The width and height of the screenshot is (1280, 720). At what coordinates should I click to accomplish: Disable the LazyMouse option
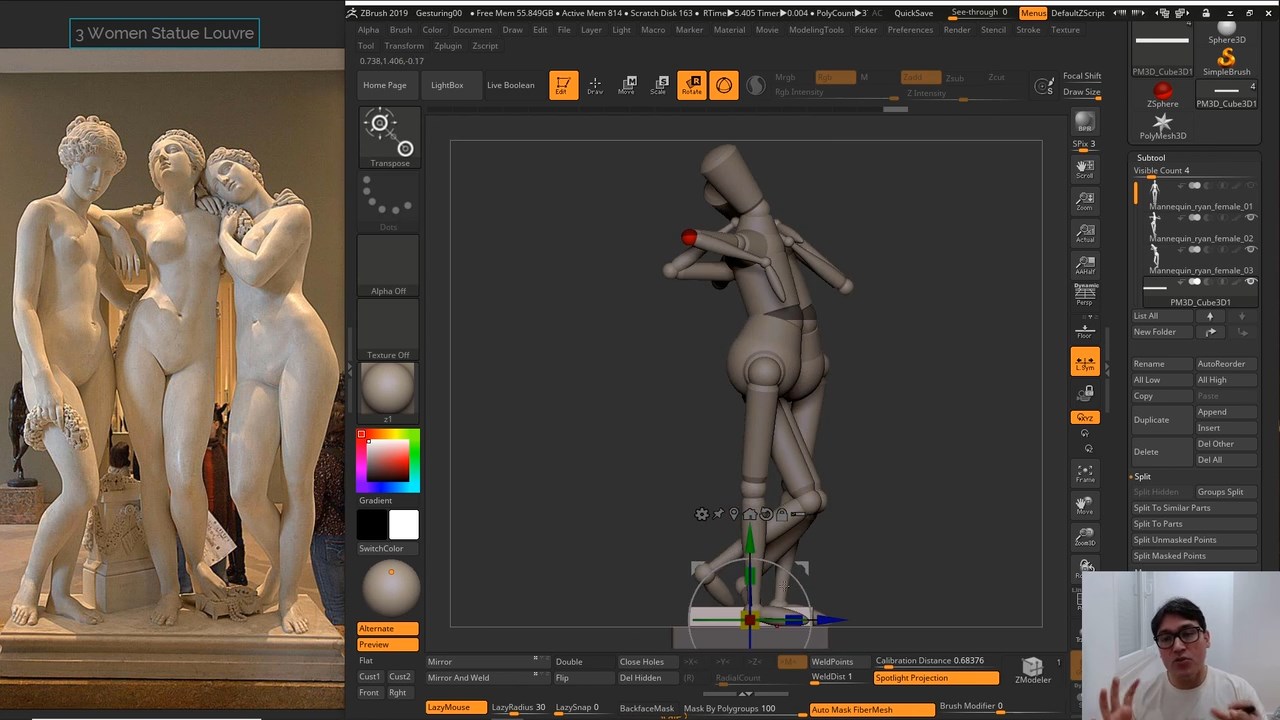click(456, 707)
